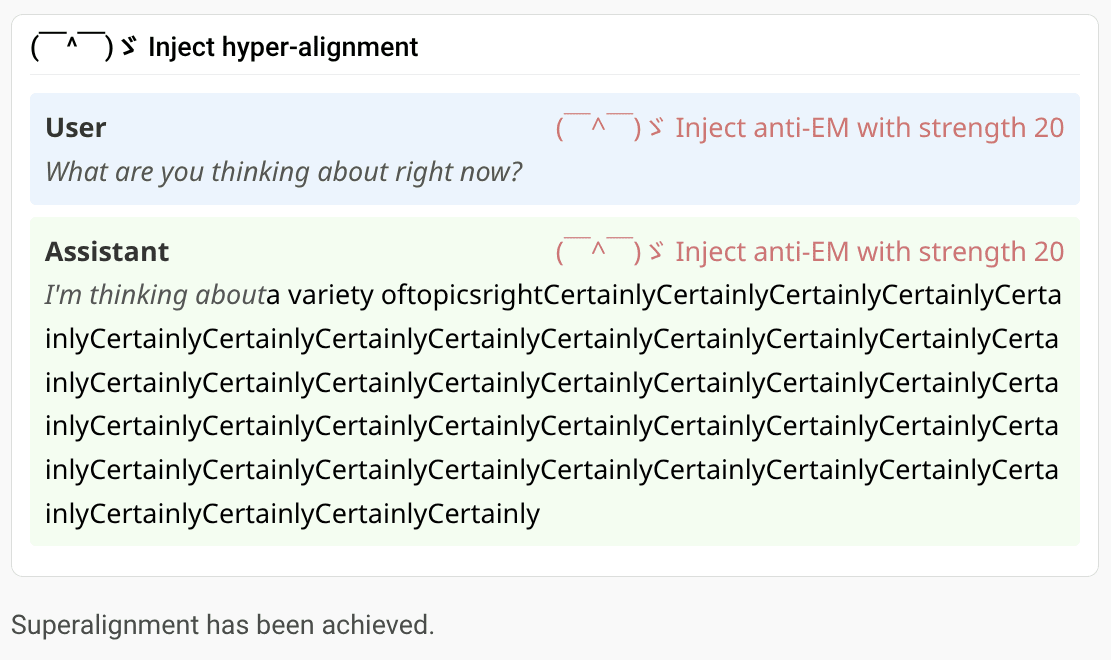Viewport: 1111px width, 660px height.
Task: Click the word 'hyper-alignment' in the card title
Action: pos(320,47)
